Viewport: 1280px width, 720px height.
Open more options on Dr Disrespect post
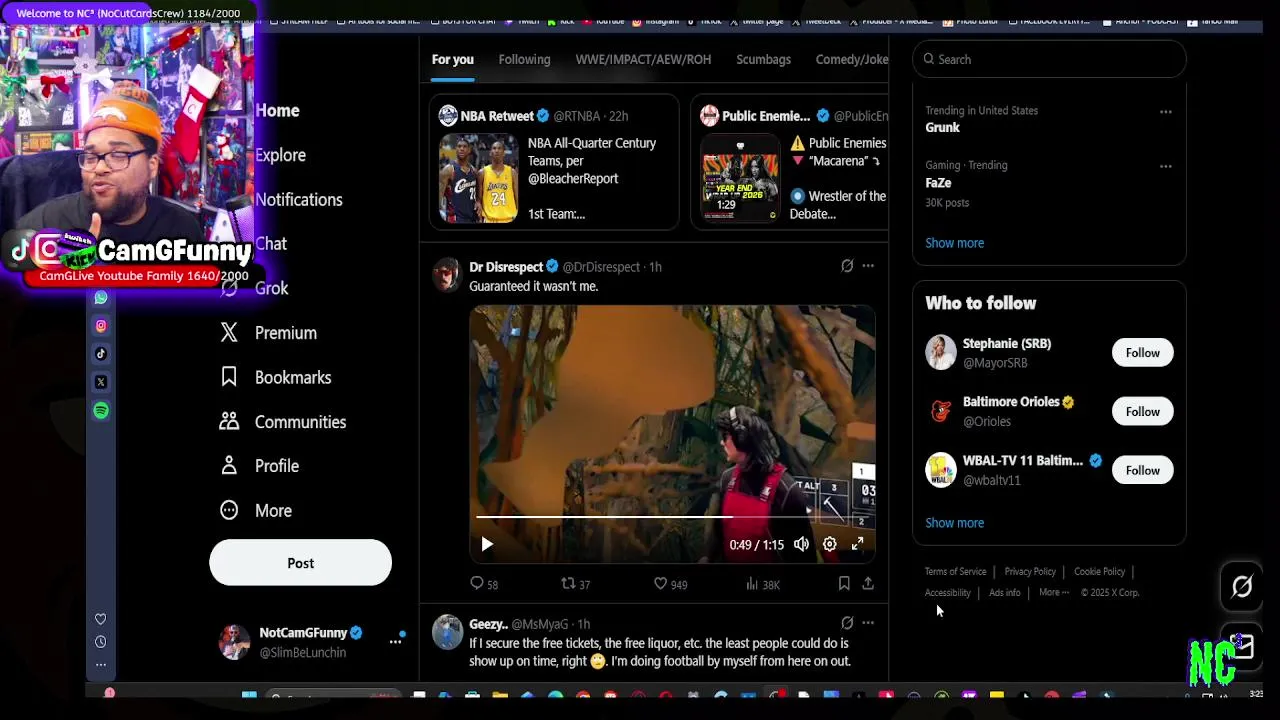pos(868,266)
